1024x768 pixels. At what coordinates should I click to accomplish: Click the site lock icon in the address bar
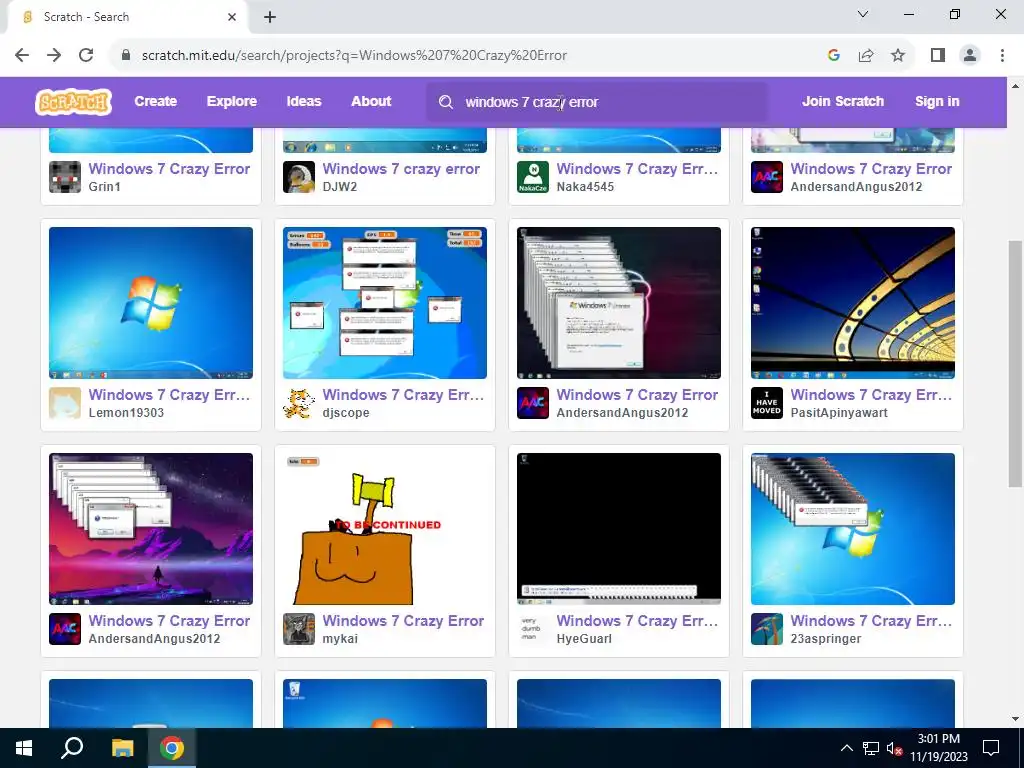pos(127,55)
